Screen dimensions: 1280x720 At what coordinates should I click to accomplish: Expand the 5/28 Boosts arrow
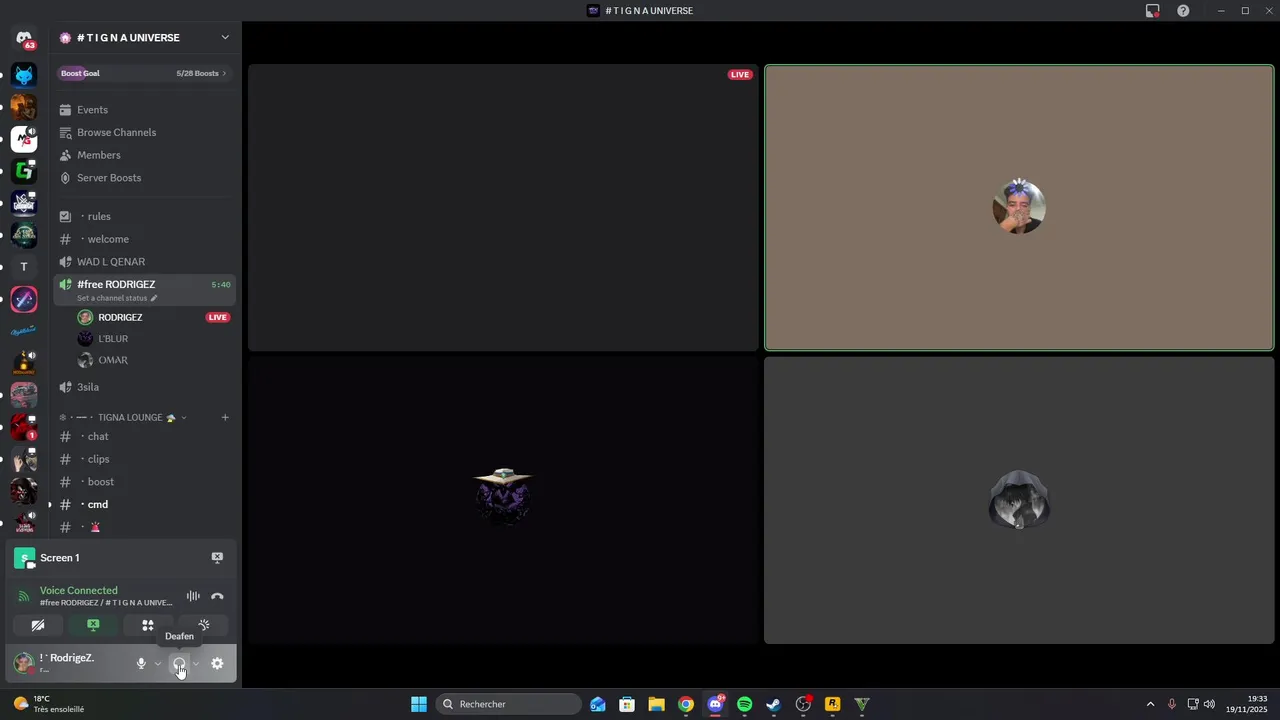tap(224, 73)
